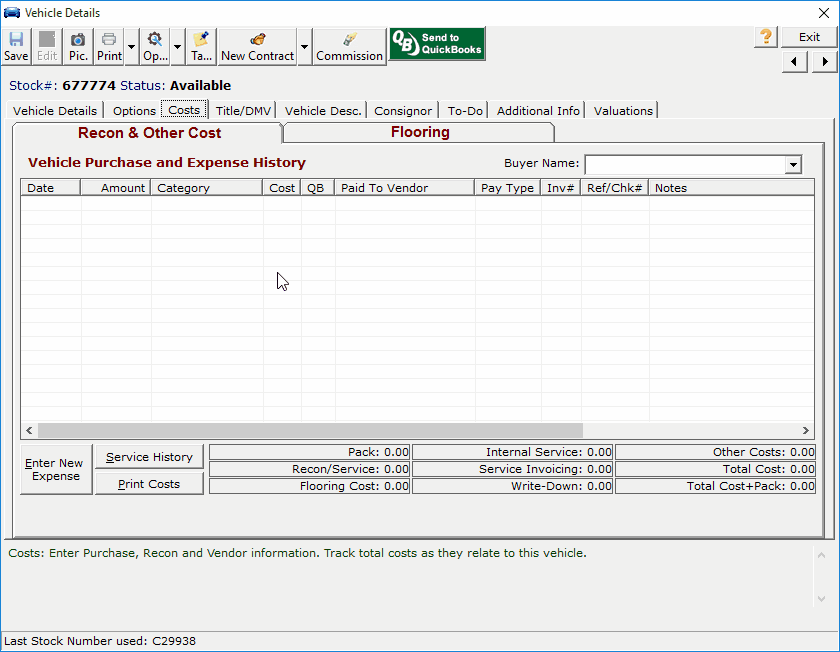Open the Valuations tab
This screenshot has height=652, width=840.
coord(623,111)
